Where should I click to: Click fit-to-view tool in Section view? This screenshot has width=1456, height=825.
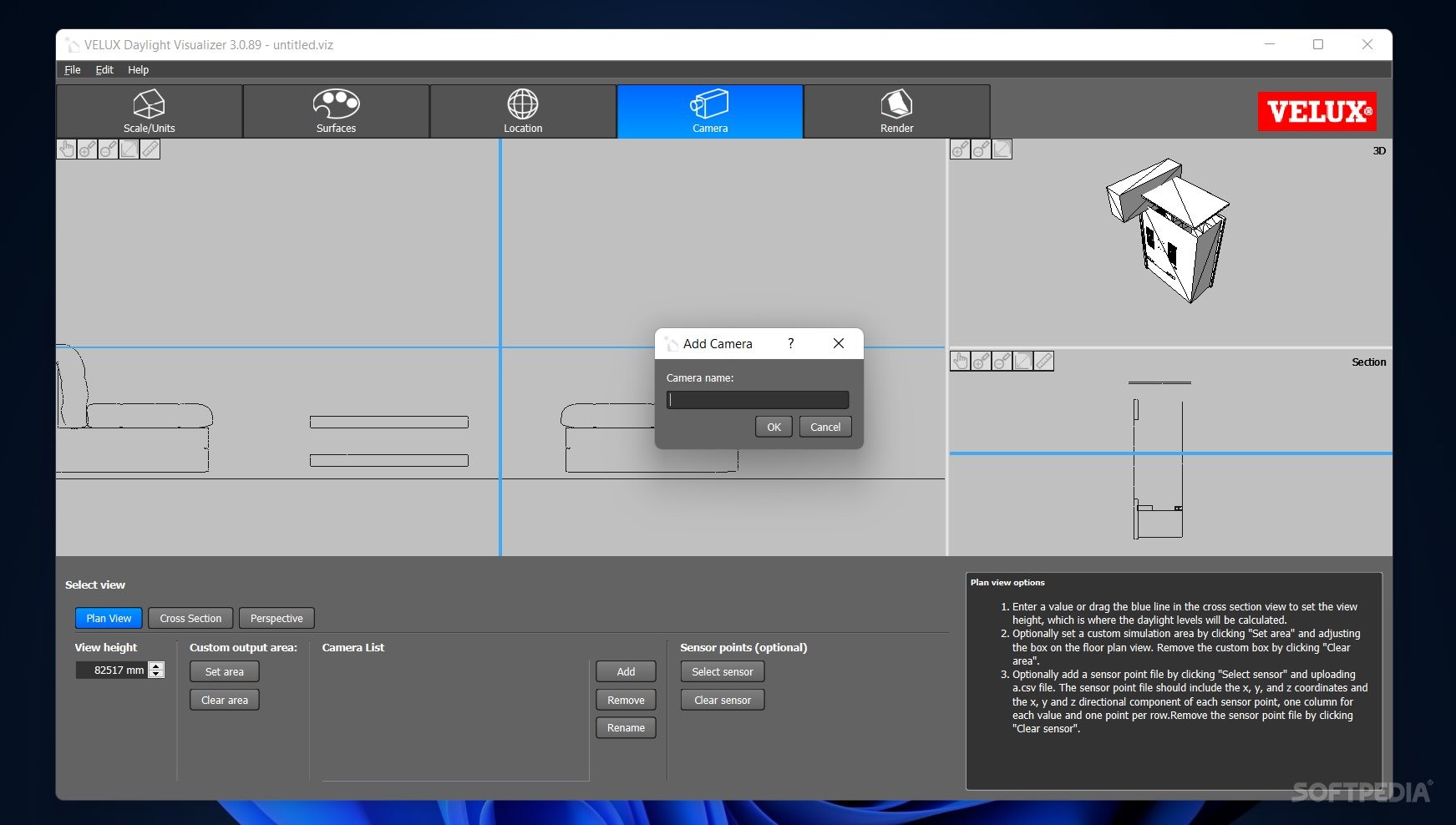tap(1023, 361)
